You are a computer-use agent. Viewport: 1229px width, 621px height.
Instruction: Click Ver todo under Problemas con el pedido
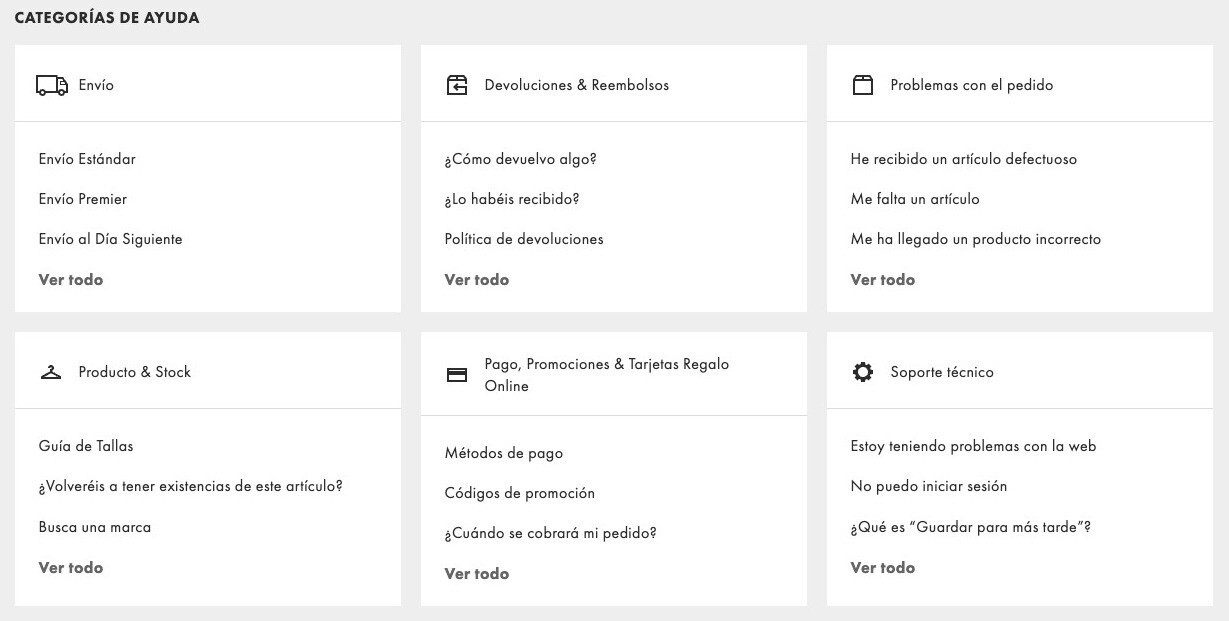[x=883, y=280]
